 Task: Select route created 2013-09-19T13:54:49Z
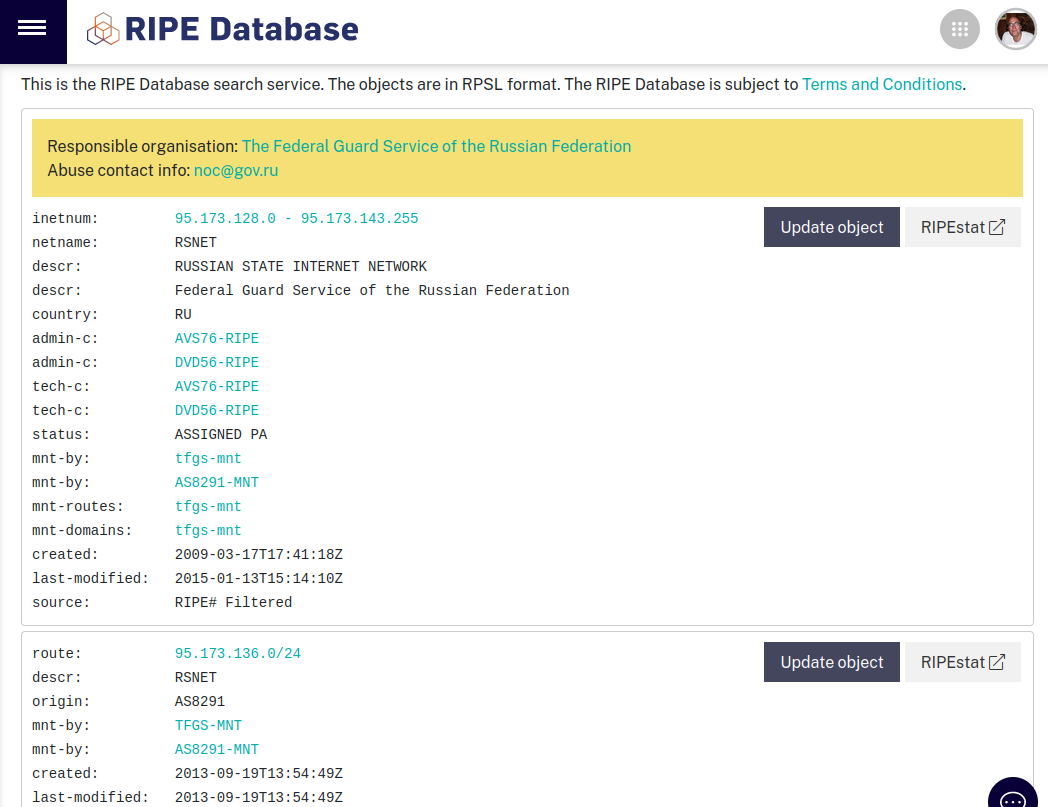pyautogui.click(x=259, y=774)
